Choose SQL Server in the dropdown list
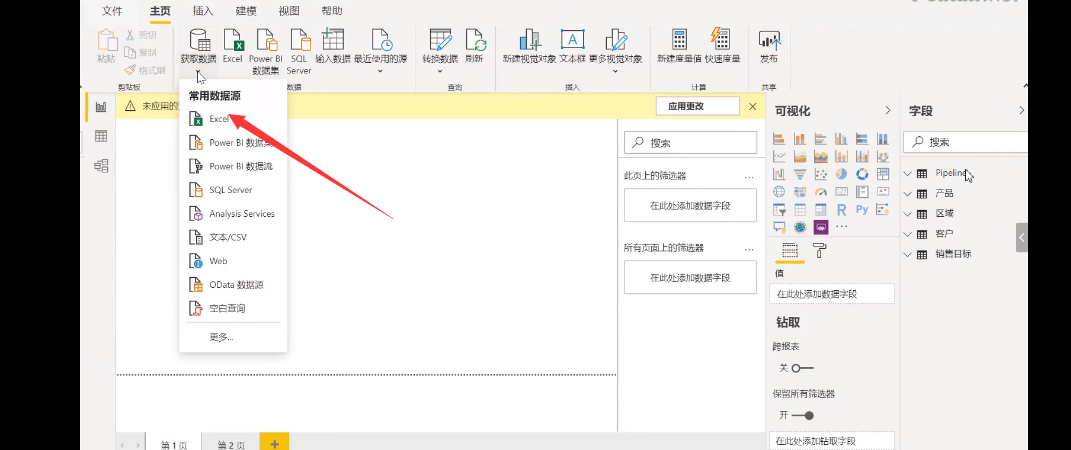Screen dimensions: 1071x450 pyautogui.click(x=232, y=190)
